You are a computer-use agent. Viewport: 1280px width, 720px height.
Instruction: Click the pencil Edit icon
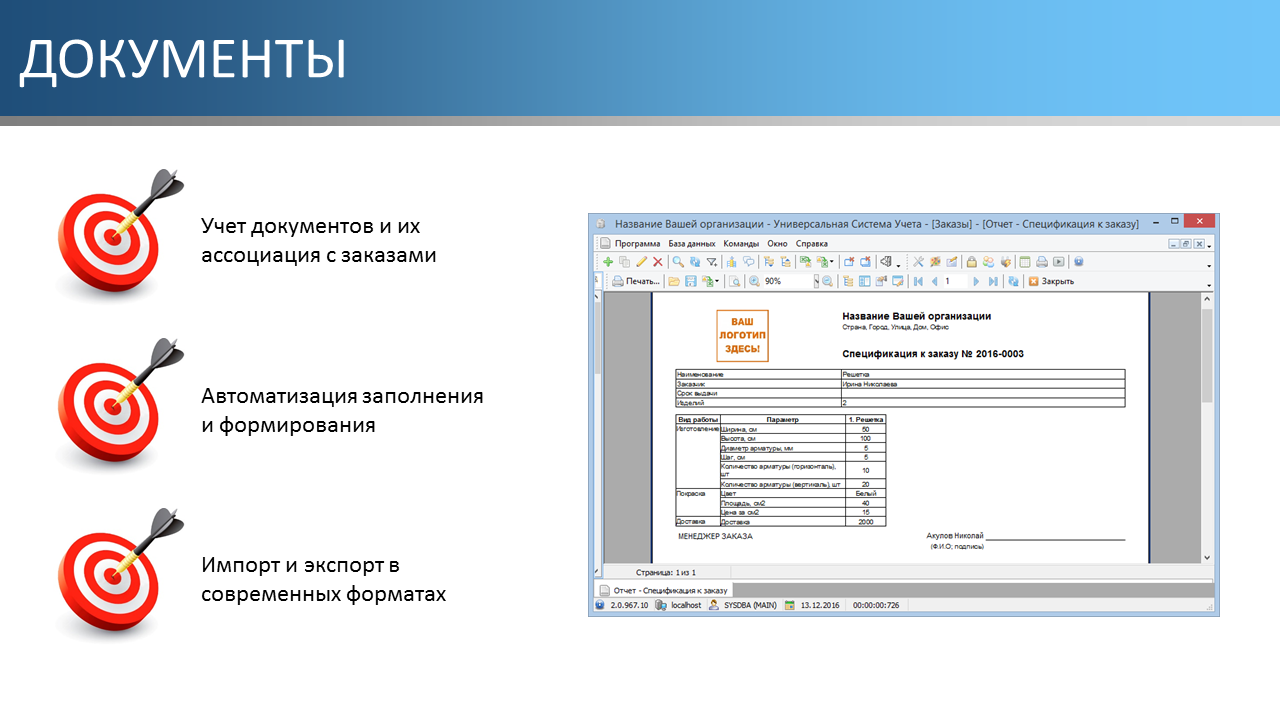coord(642,262)
